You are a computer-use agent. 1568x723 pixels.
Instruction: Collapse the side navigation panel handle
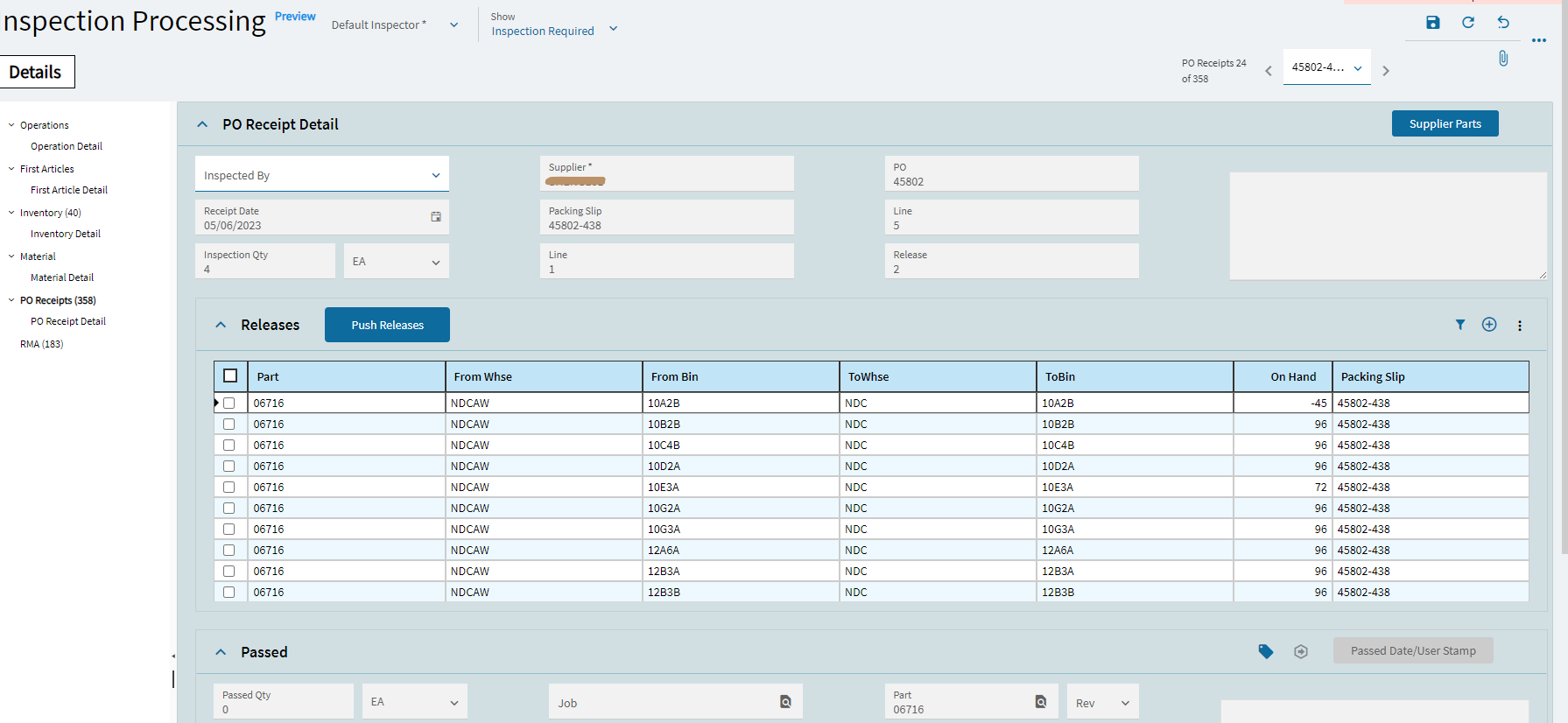[x=173, y=656]
